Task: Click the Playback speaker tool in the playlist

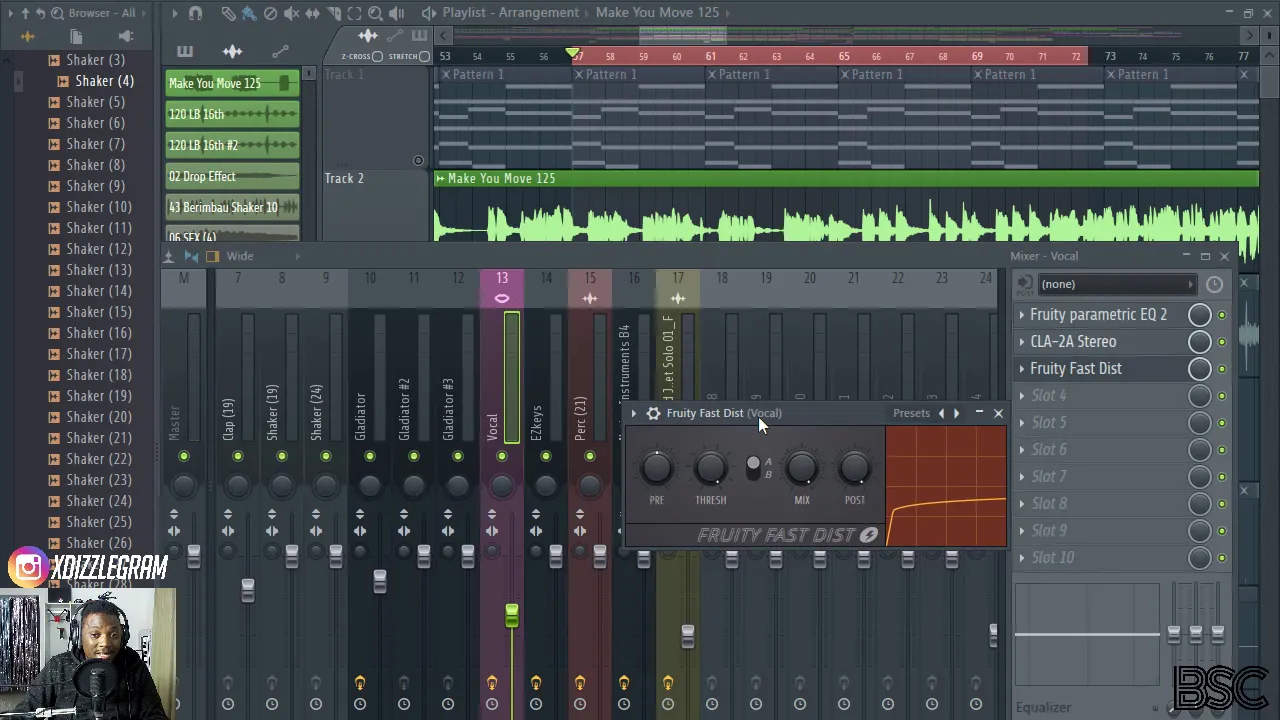Action: tap(397, 13)
